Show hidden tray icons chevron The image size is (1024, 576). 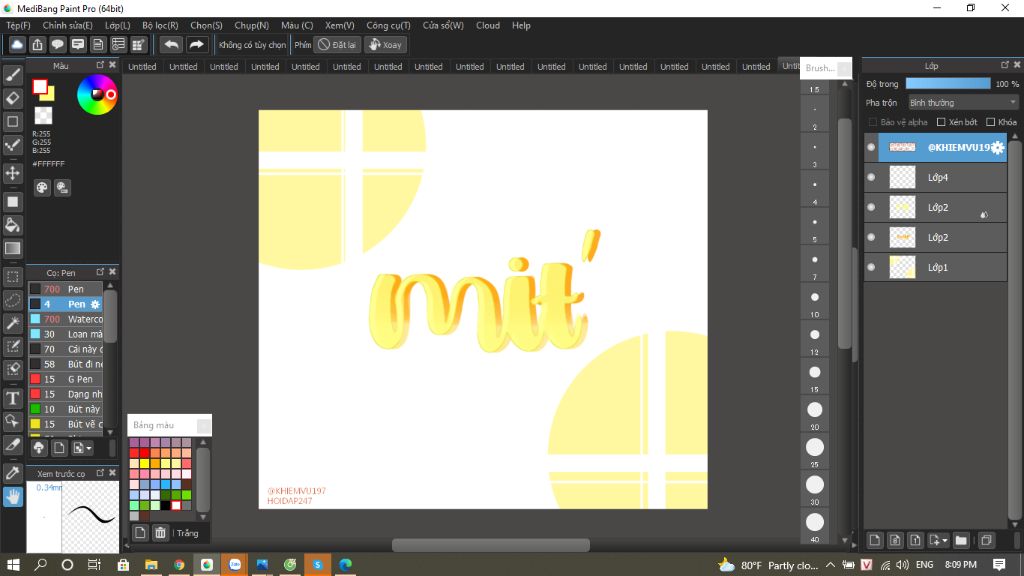click(830, 565)
